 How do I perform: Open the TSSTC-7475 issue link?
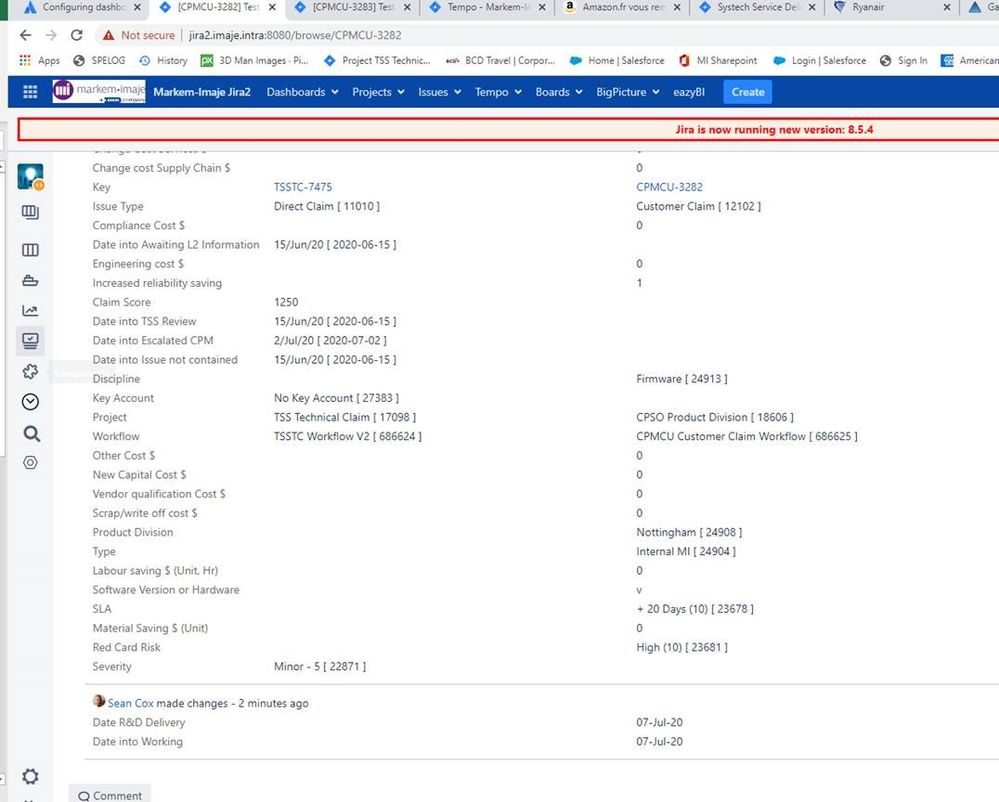303,187
